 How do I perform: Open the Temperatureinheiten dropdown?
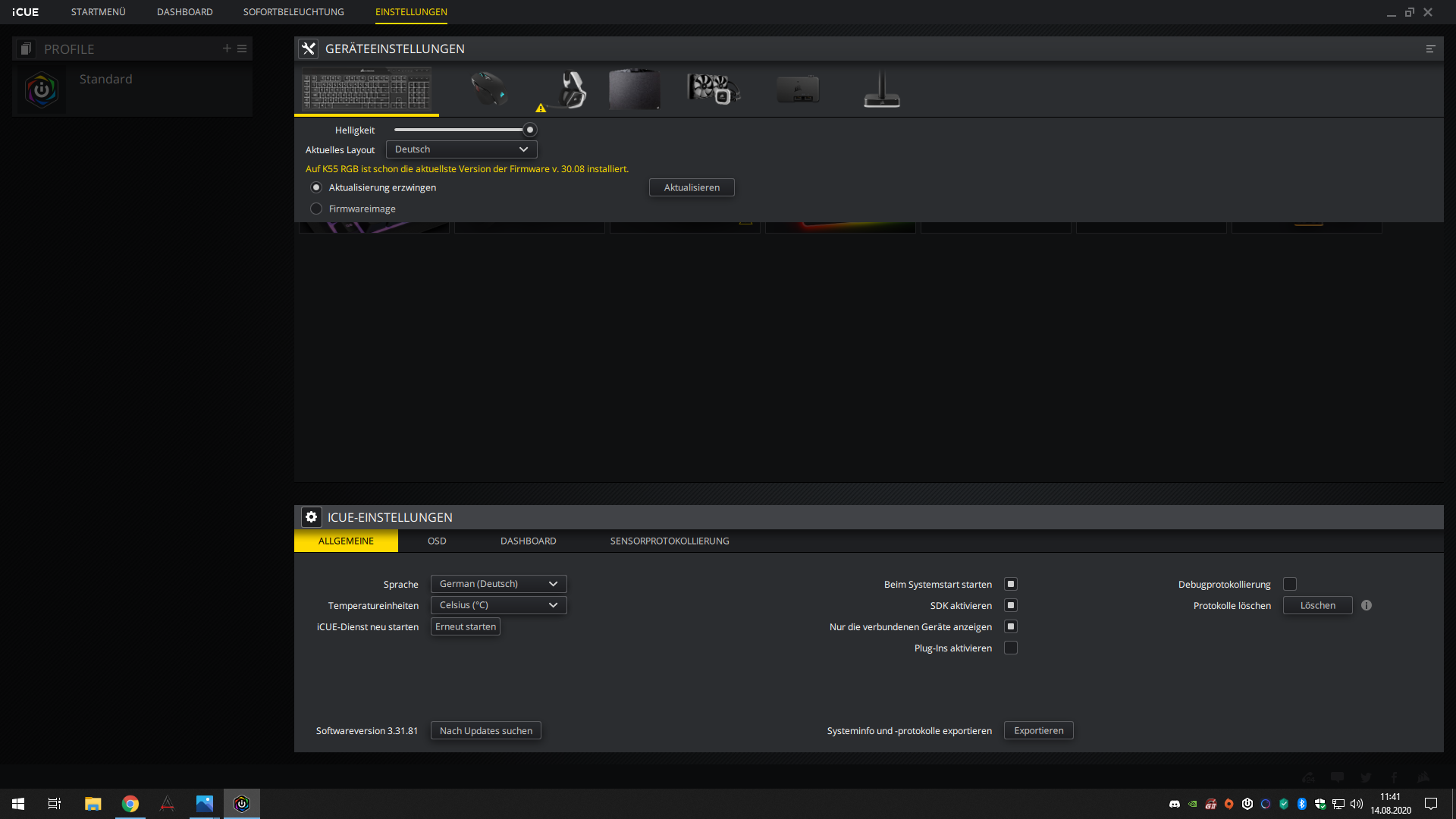click(x=498, y=605)
